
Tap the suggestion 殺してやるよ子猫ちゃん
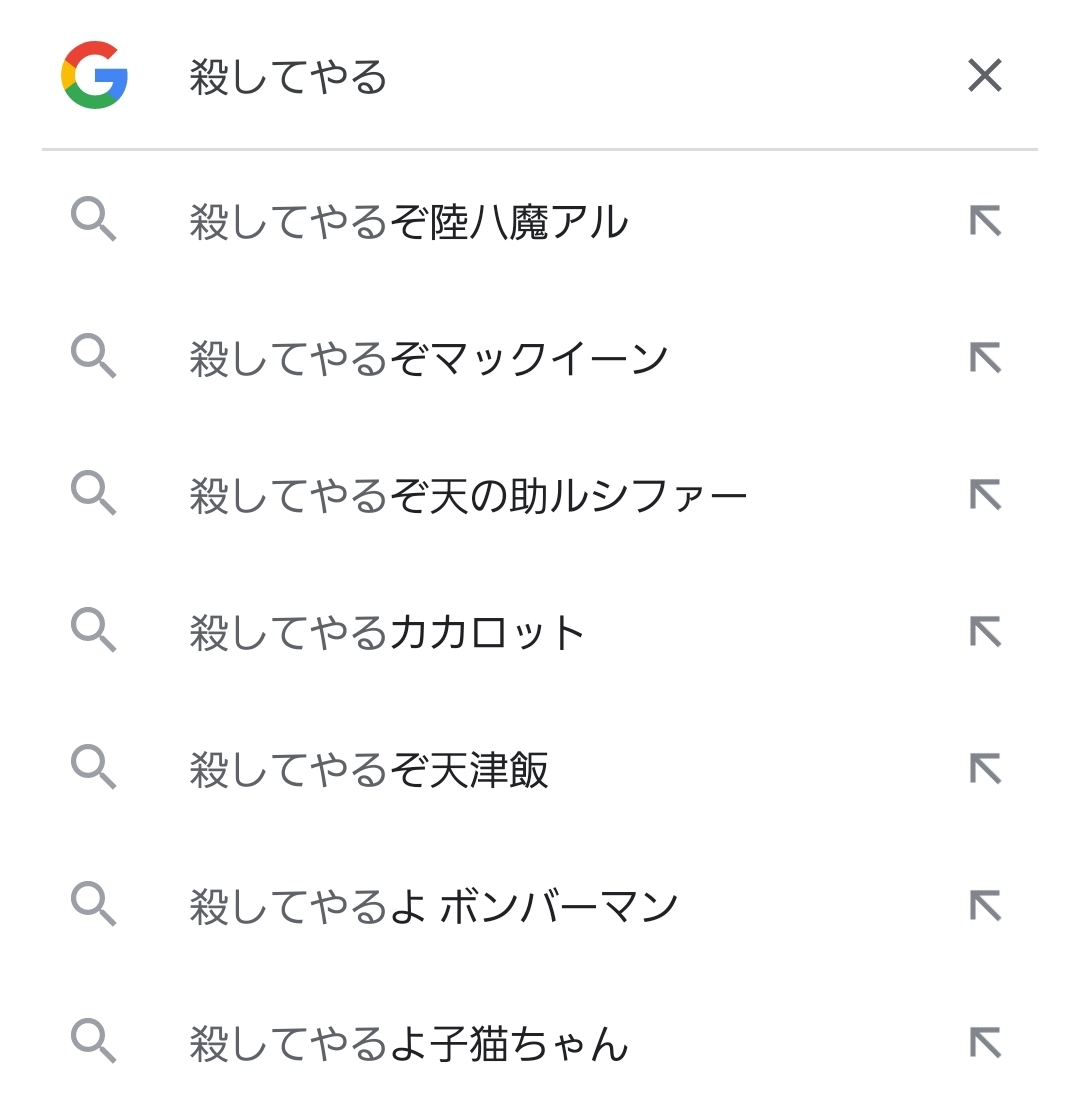(x=409, y=1044)
